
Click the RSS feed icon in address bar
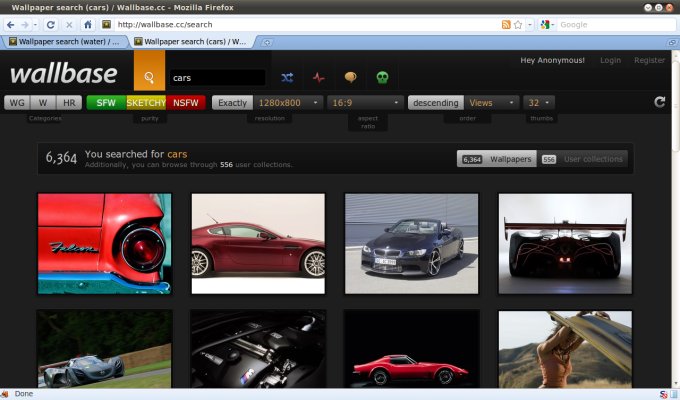tap(506, 24)
